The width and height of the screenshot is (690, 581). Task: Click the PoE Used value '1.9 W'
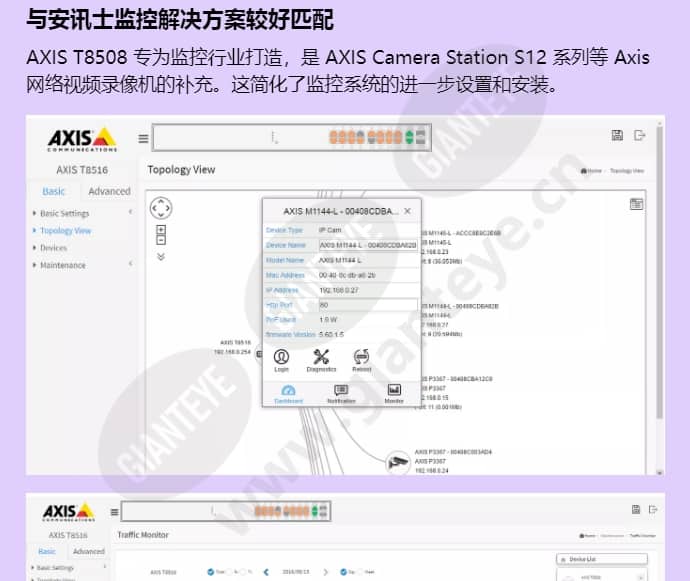(328, 320)
